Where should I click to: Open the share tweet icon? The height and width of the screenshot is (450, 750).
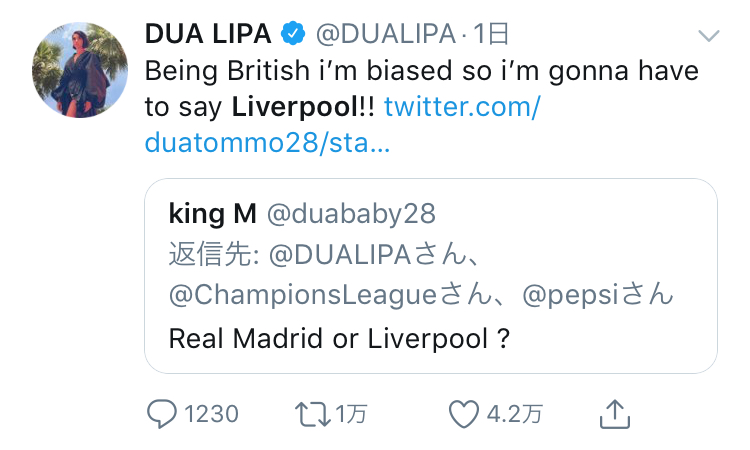tap(613, 412)
